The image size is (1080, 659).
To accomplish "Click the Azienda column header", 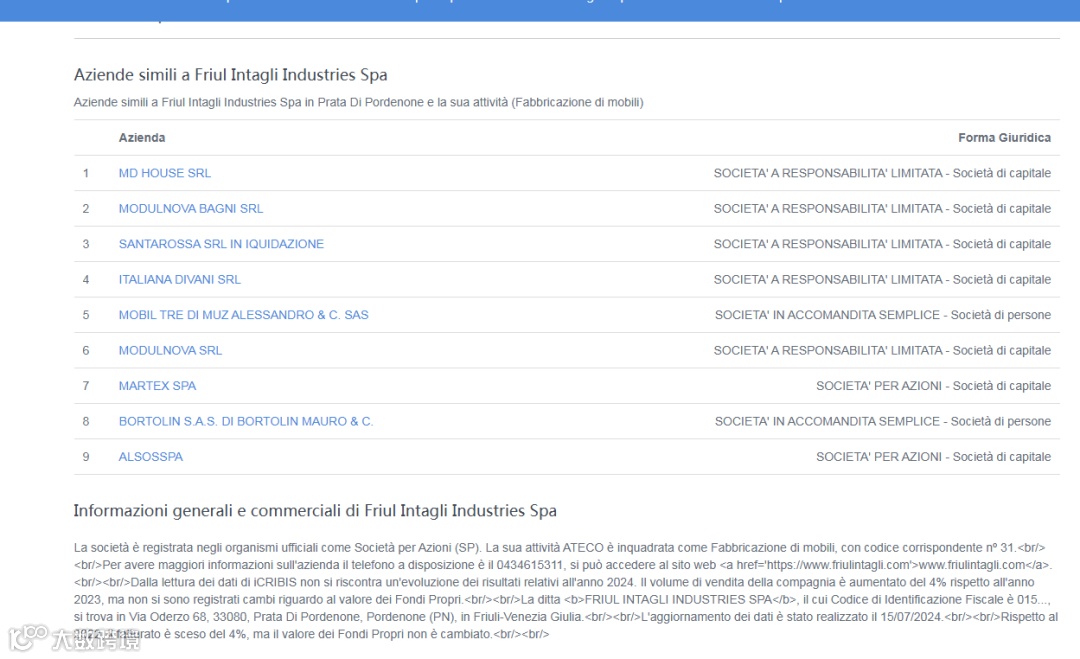I will pyautogui.click(x=142, y=138).
